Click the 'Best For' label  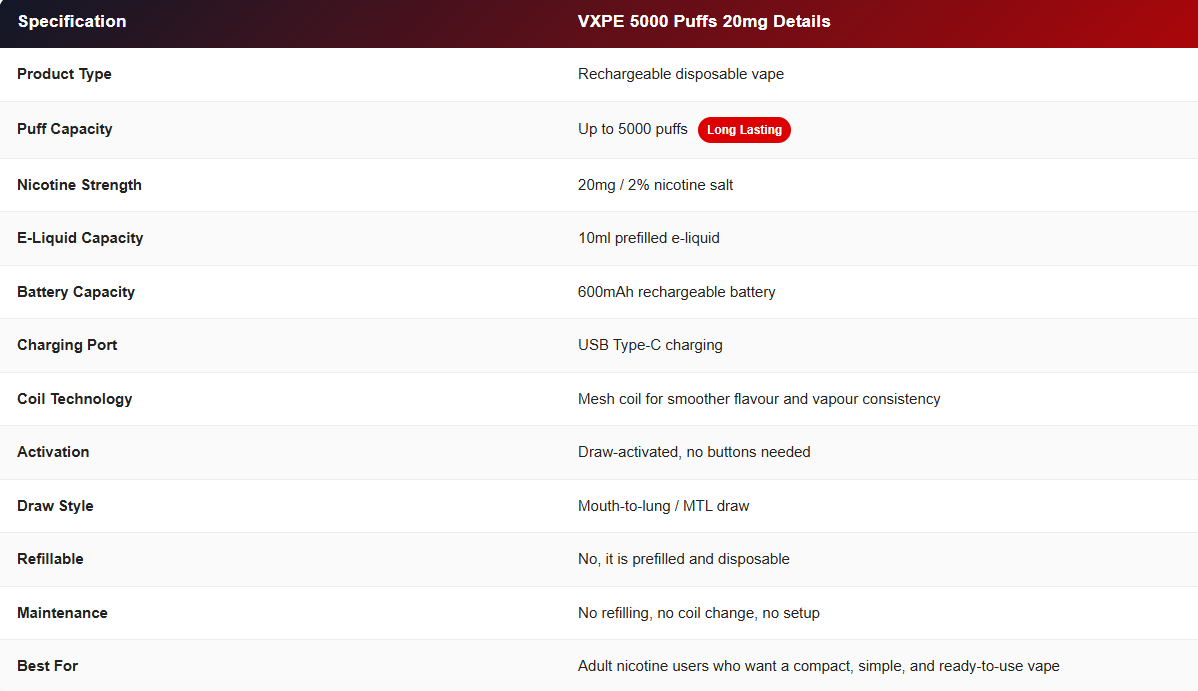tap(47, 666)
